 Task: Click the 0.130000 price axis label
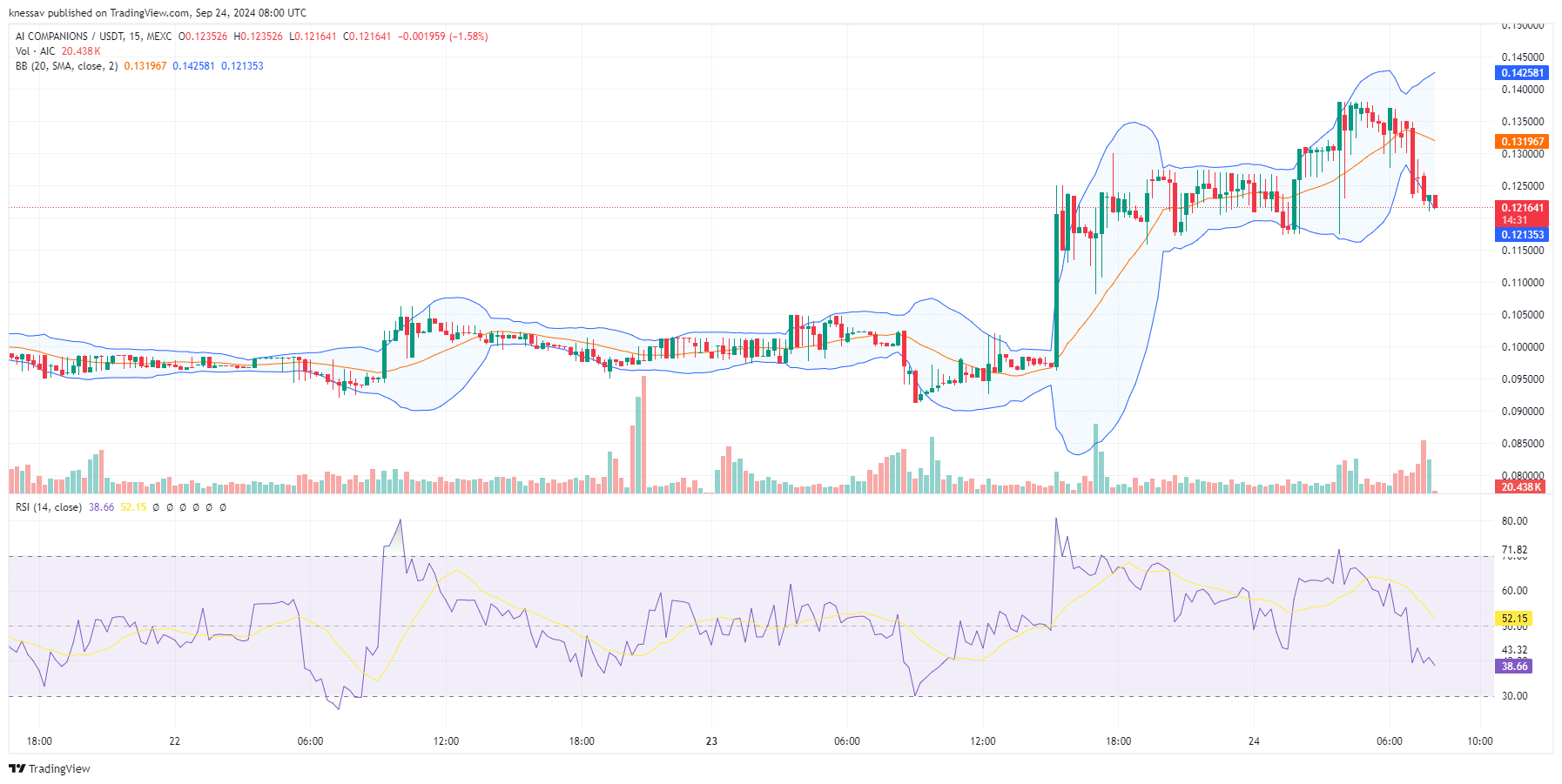click(x=1523, y=154)
